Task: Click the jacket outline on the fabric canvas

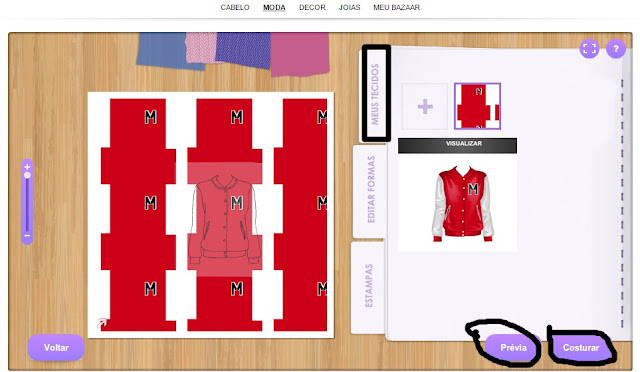Action: coord(224,221)
